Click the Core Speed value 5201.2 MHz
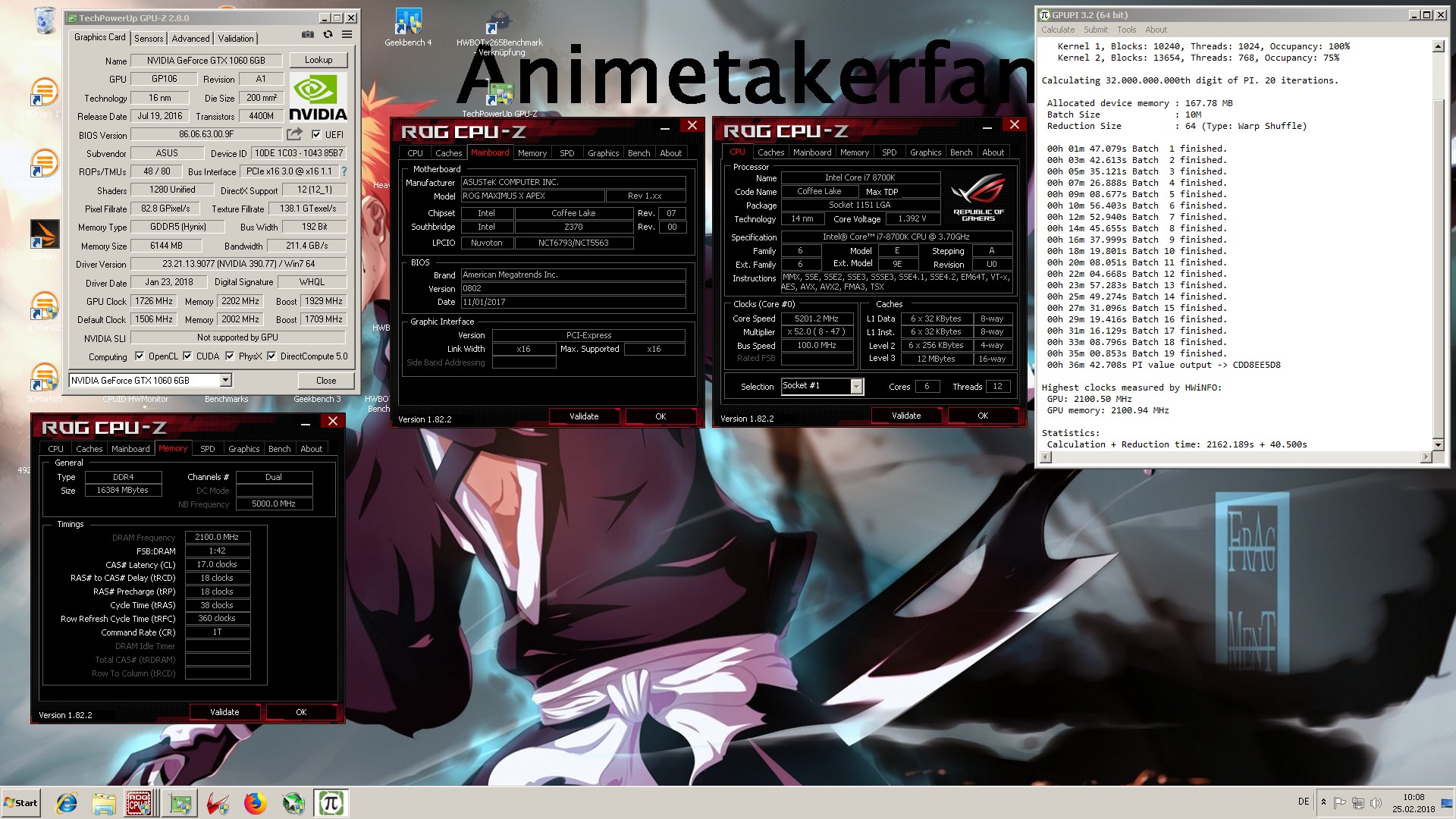This screenshot has height=819, width=1456. 817,318
